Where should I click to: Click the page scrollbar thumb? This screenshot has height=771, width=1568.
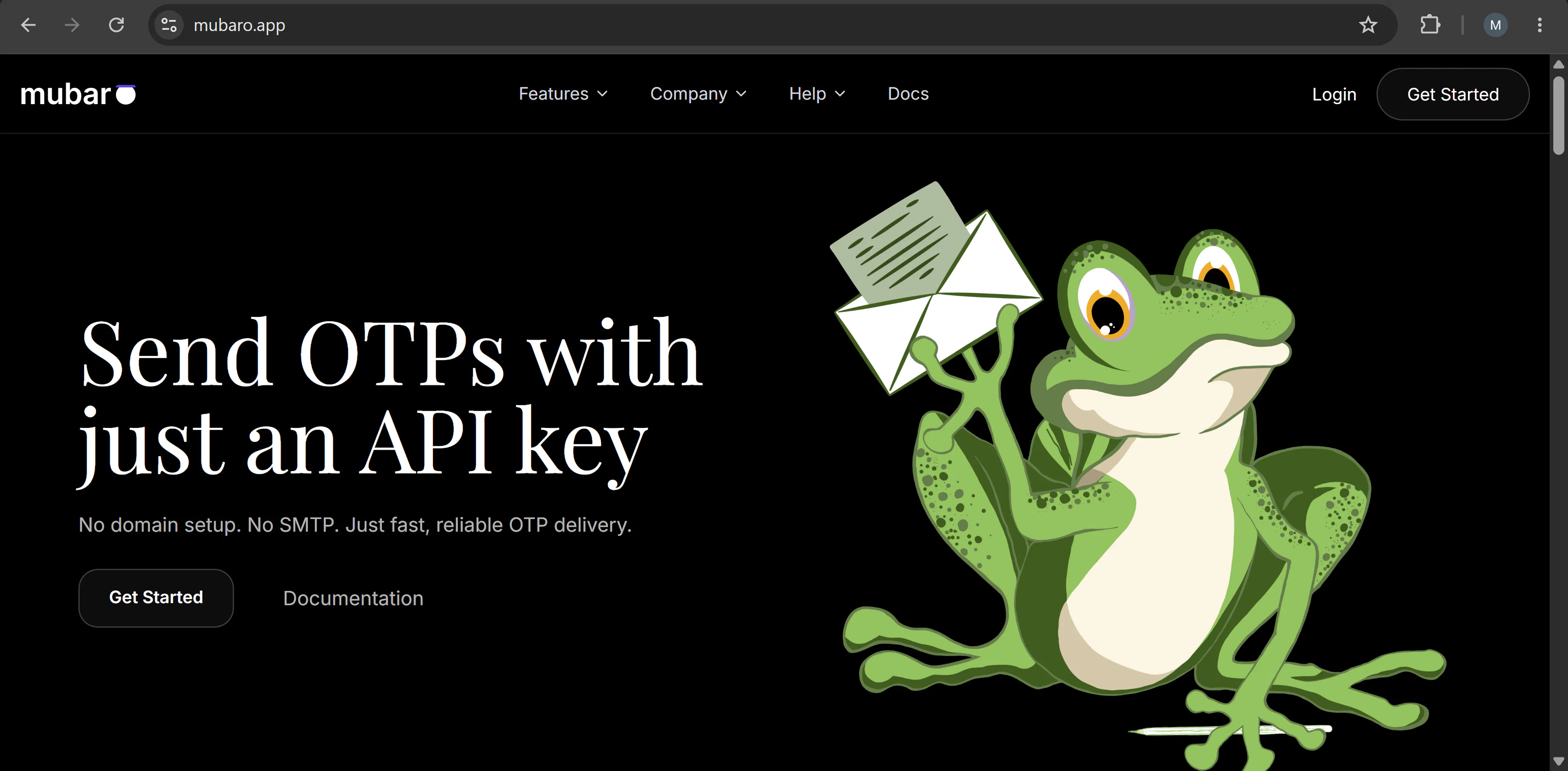point(1558,116)
